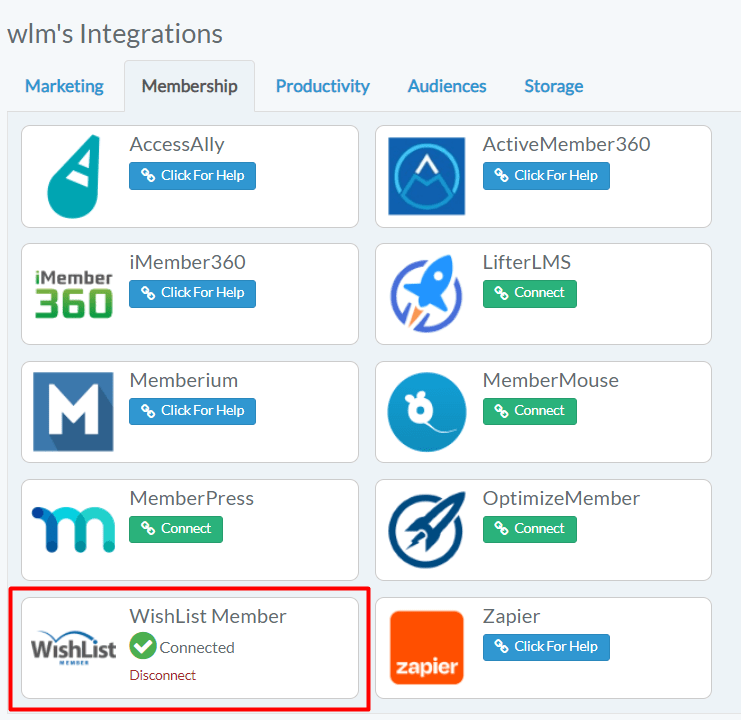Click the orange Zapier logo
This screenshot has height=720, width=741.
coord(427,647)
